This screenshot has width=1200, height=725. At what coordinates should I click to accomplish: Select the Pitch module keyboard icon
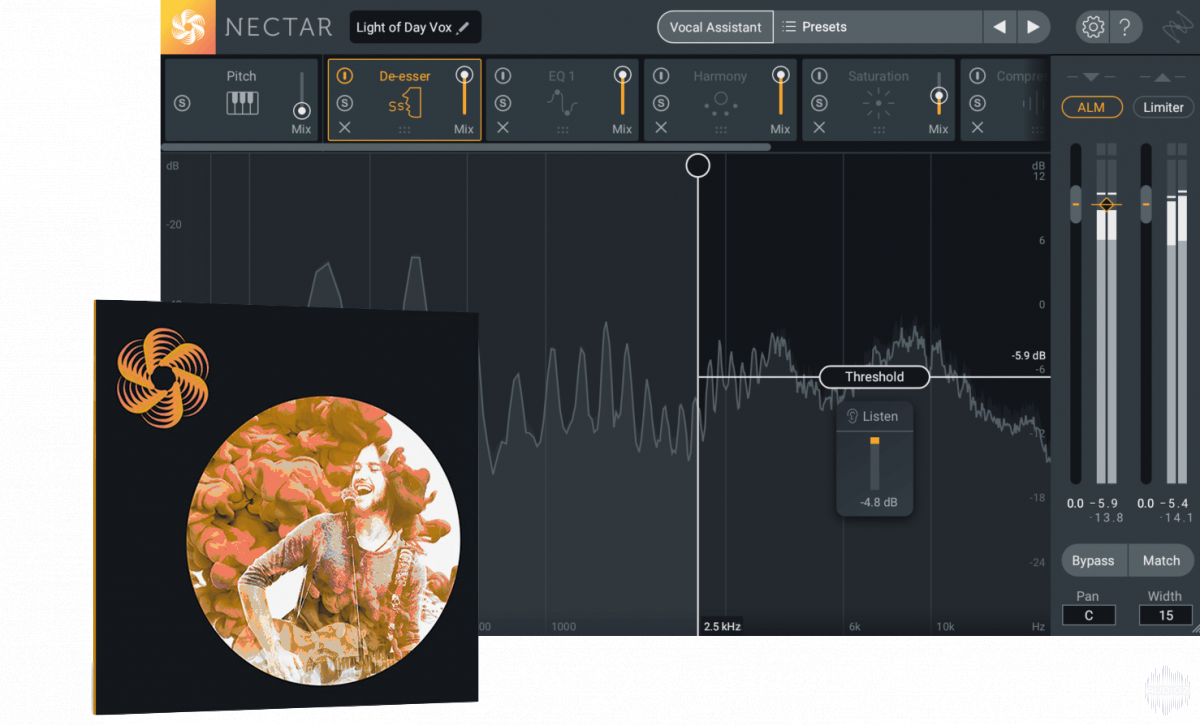click(x=242, y=102)
